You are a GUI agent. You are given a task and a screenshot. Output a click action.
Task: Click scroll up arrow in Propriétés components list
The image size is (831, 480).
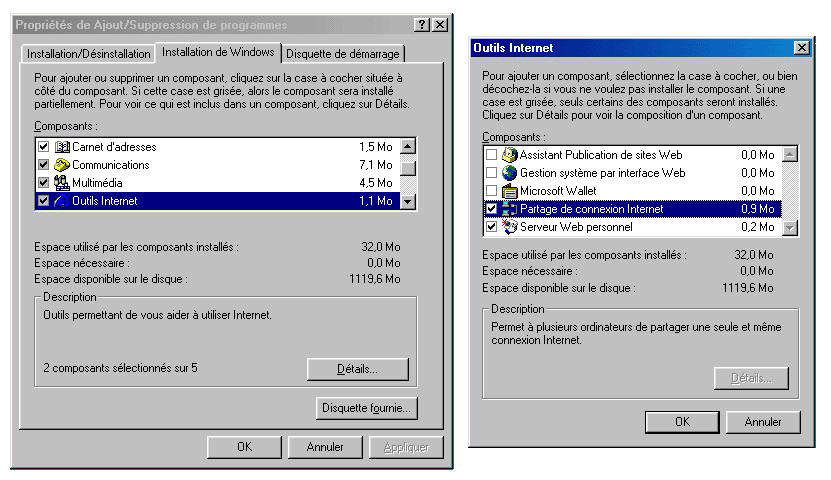(x=408, y=146)
